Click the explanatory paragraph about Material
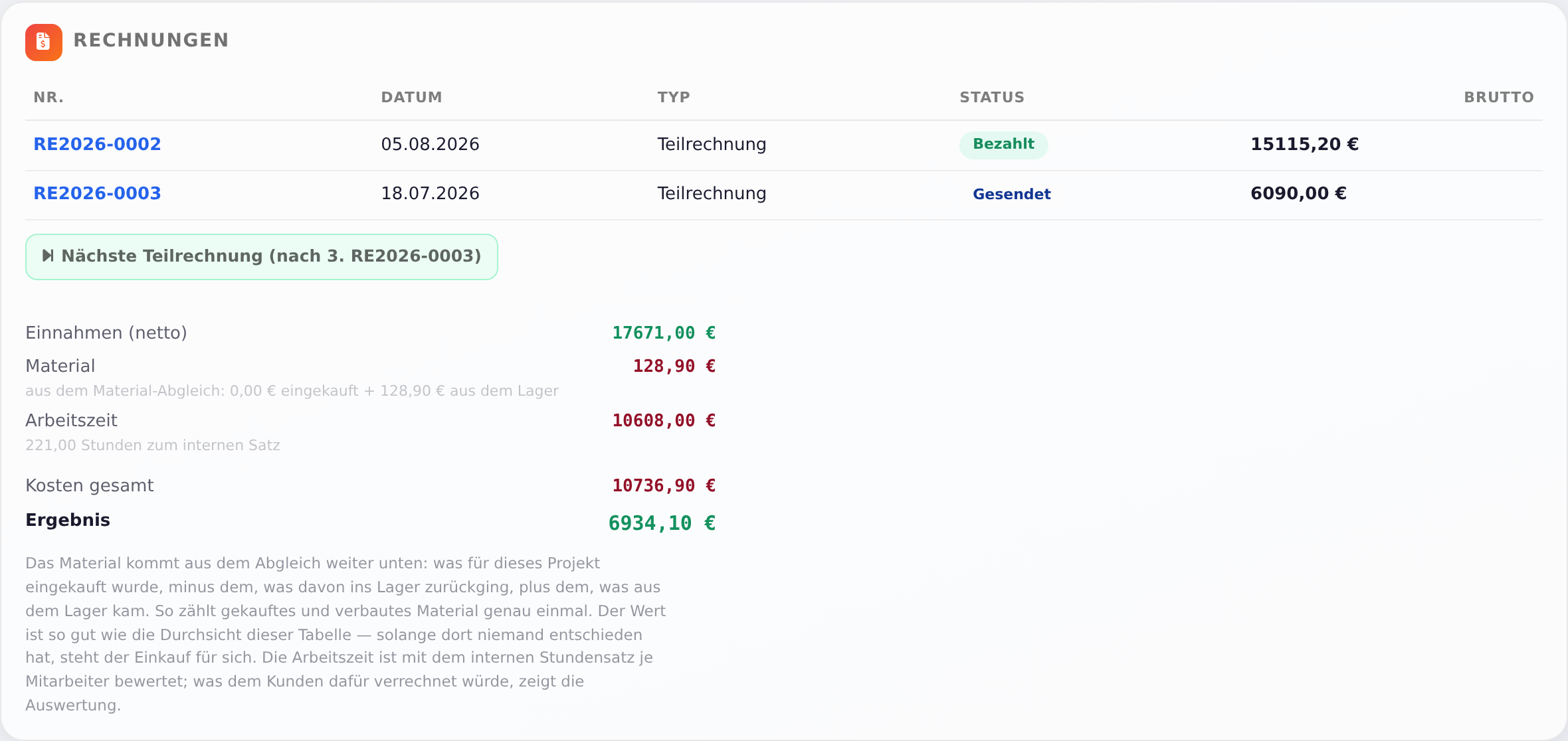This screenshot has width=1568, height=741. (x=345, y=634)
